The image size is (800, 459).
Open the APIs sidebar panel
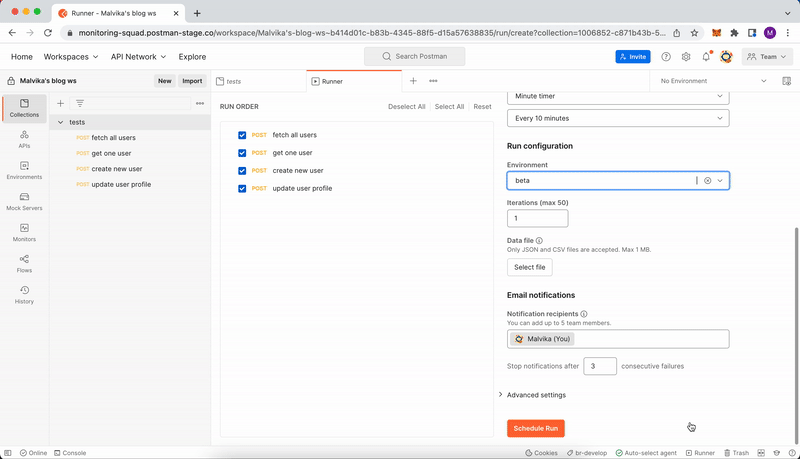coord(24,139)
